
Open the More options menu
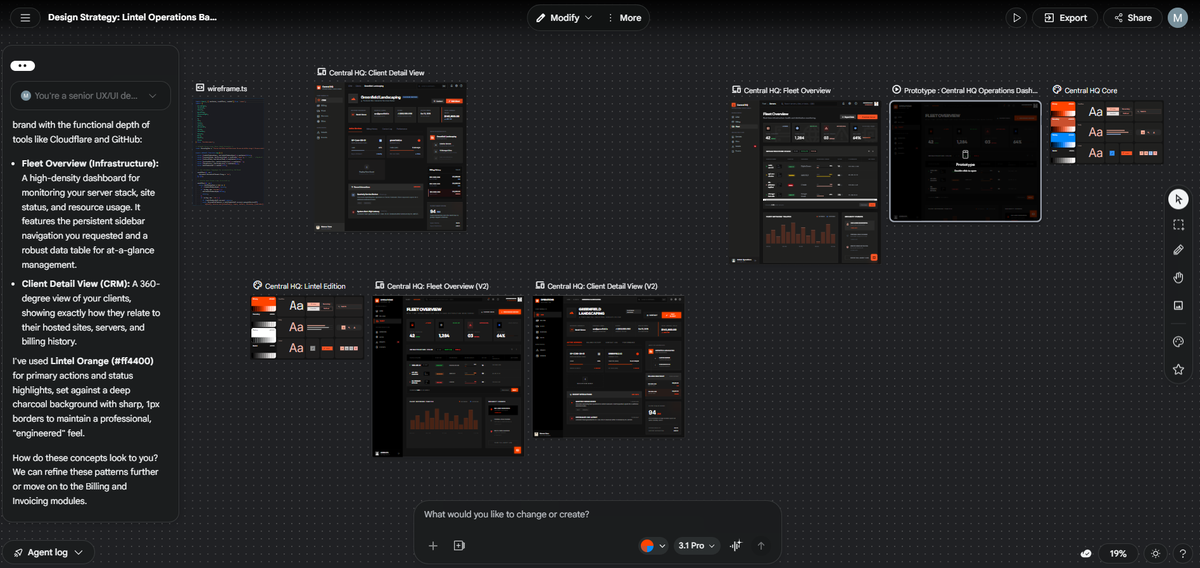pos(625,17)
